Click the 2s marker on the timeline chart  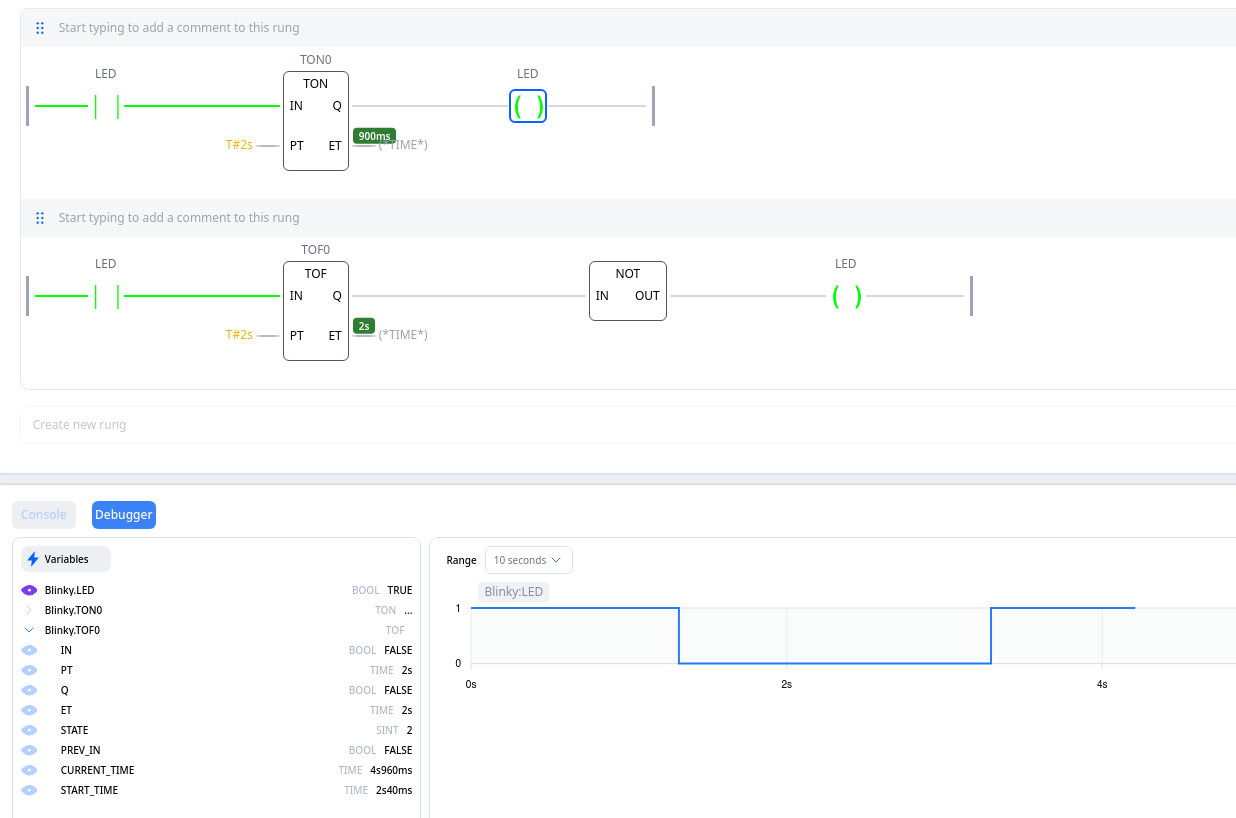786,684
